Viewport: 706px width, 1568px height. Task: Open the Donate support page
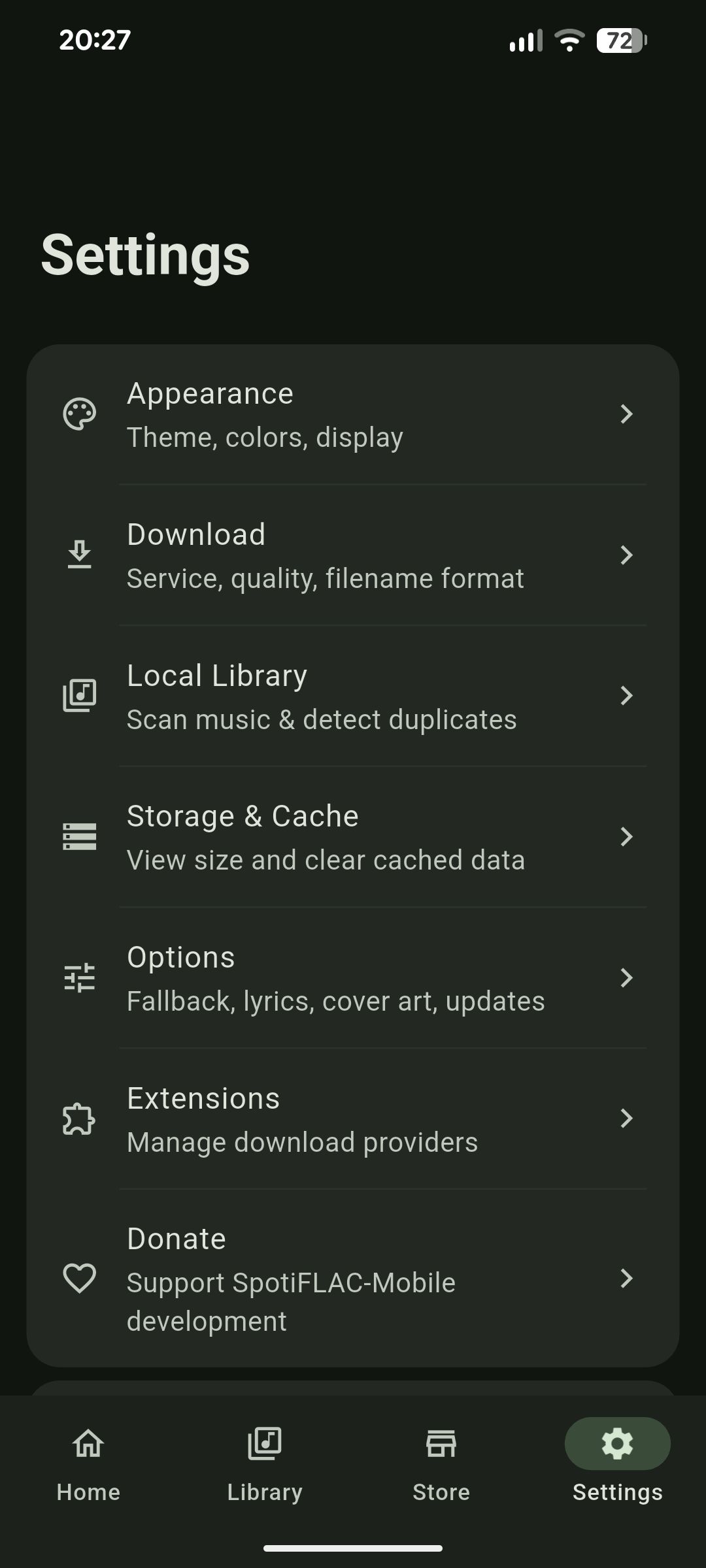click(353, 1279)
